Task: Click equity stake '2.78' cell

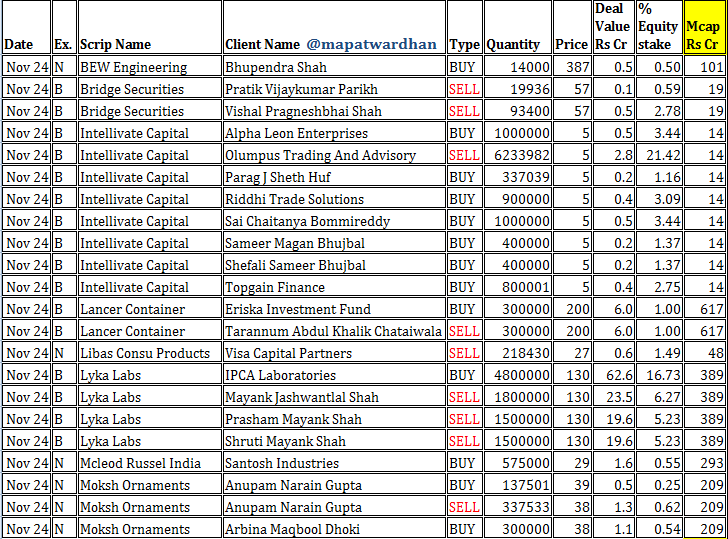Action: [659, 111]
